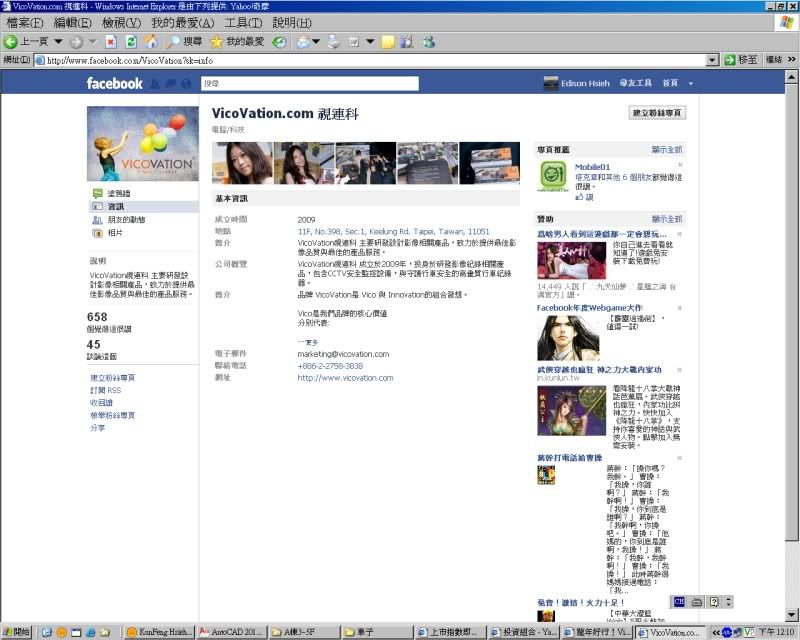Click the 訂閱 RSS link
The height and width of the screenshot is (640, 800).
[x=106, y=390]
